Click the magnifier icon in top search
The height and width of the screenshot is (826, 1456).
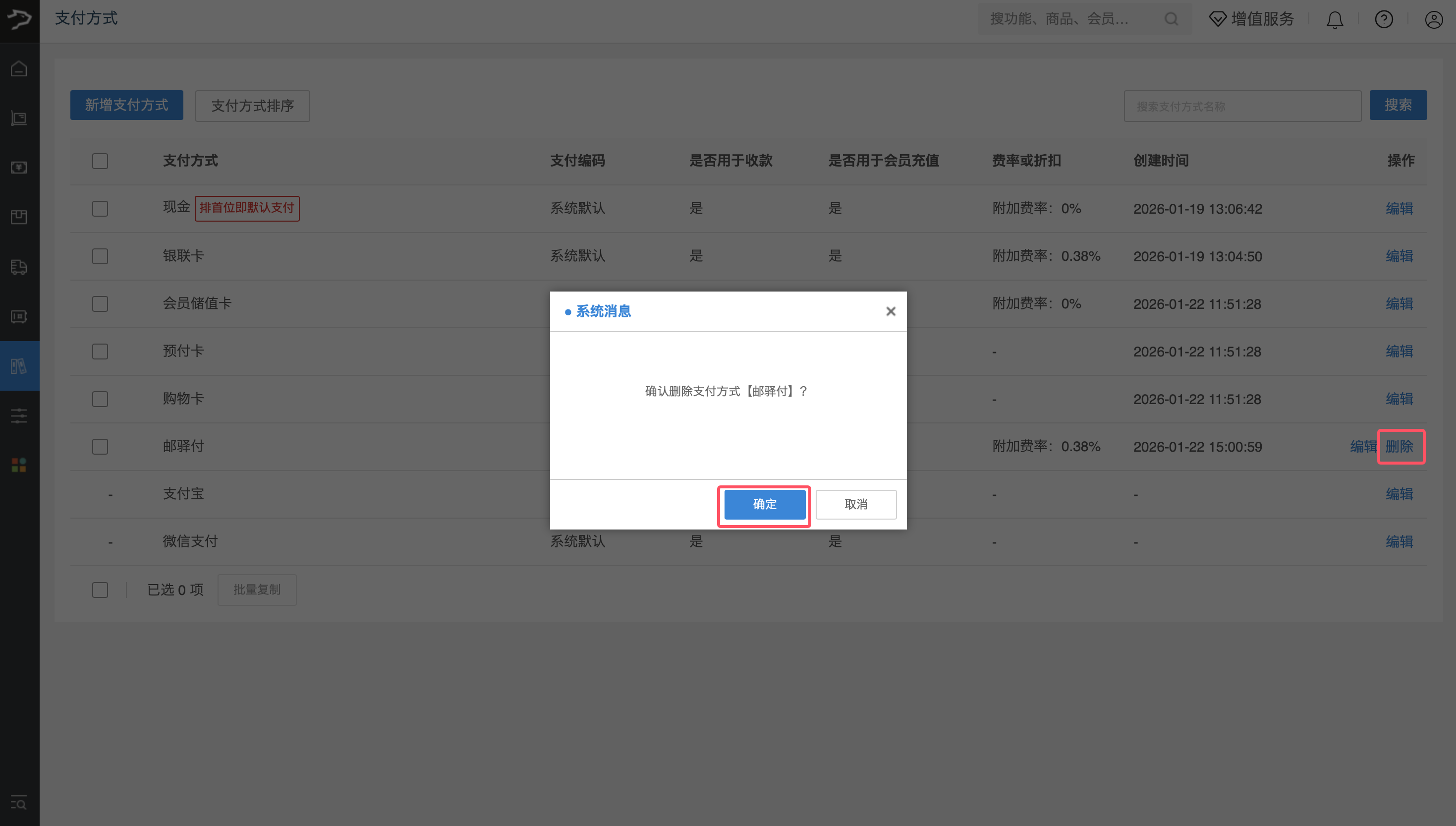[x=1172, y=19]
